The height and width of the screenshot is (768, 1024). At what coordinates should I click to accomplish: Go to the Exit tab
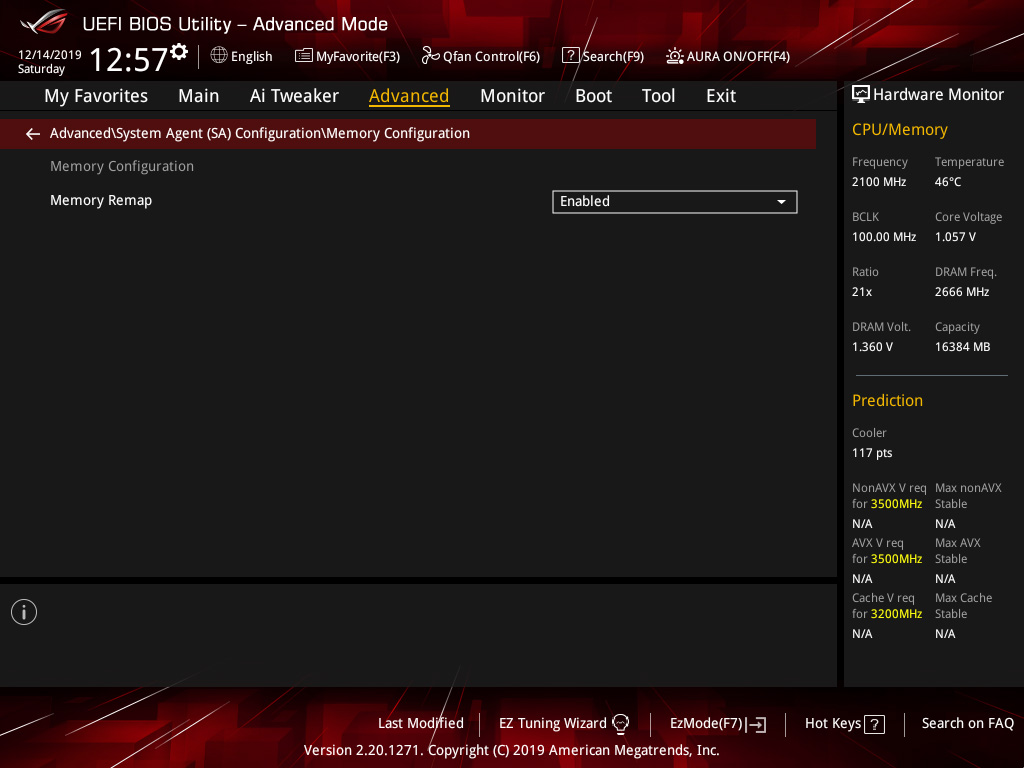click(721, 96)
